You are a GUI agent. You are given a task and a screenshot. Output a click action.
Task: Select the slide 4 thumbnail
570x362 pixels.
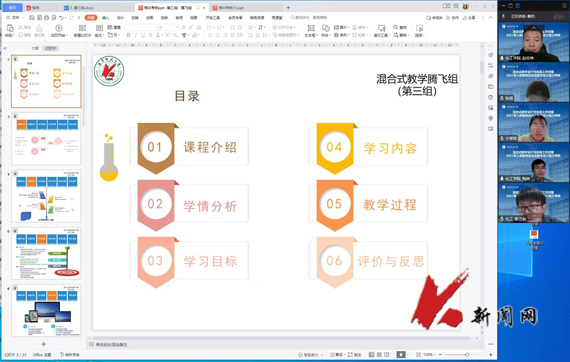46,196
